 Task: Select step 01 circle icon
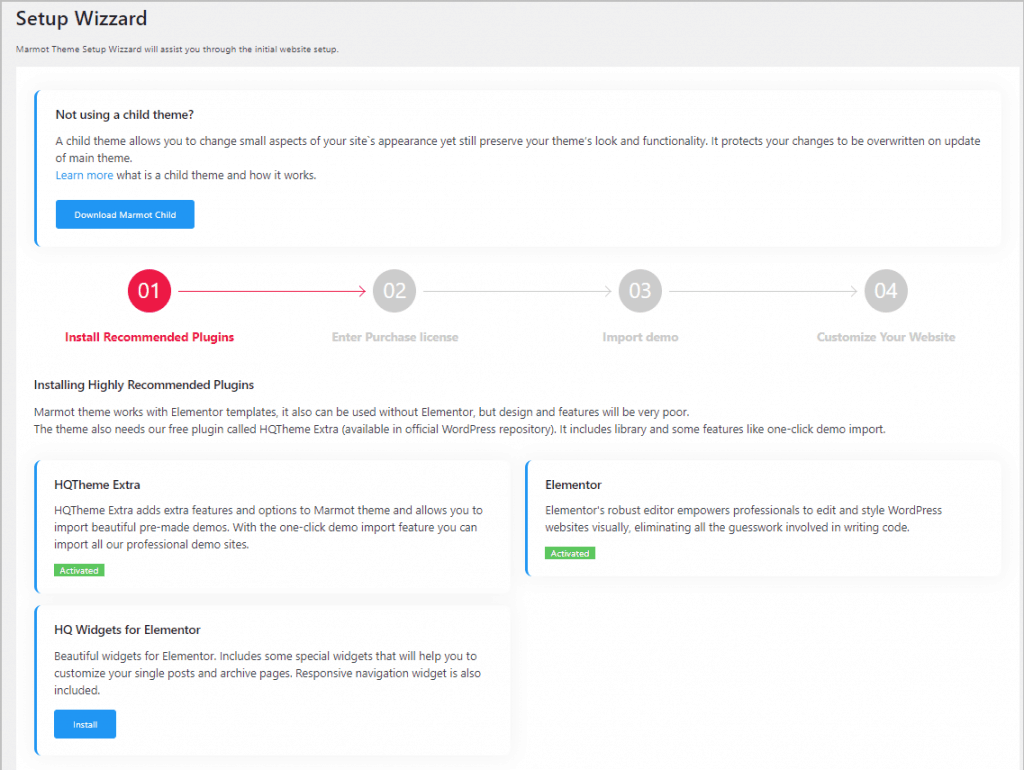click(x=150, y=291)
